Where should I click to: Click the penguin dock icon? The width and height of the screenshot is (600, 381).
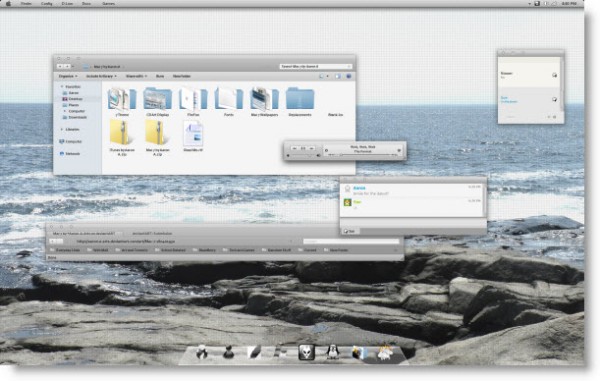[x=333, y=352]
